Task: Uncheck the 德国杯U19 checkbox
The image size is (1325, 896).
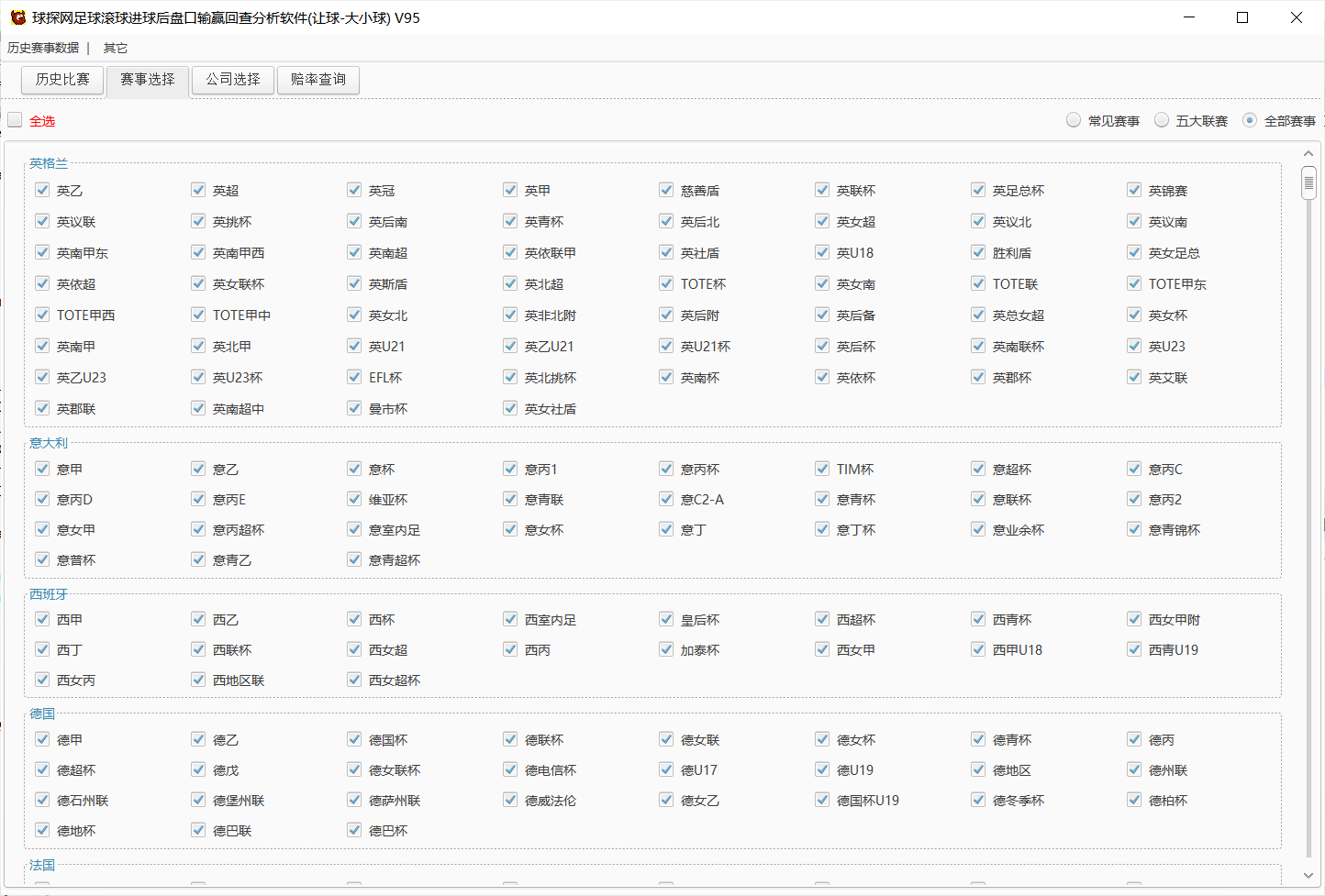Action: (x=822, y=800)
